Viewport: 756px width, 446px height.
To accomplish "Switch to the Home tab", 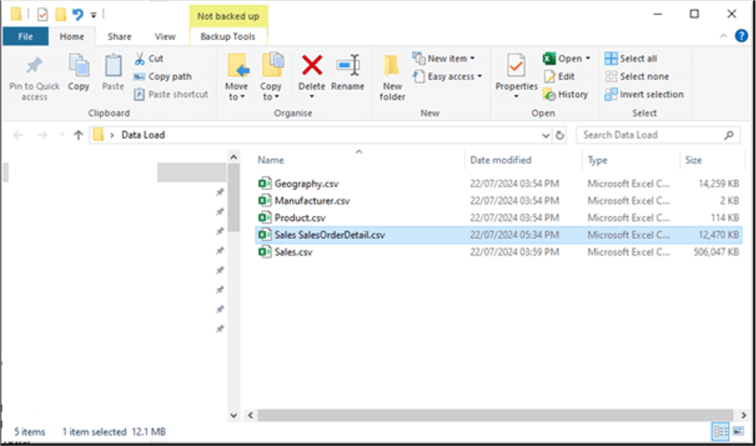I will tap(72, 37).
